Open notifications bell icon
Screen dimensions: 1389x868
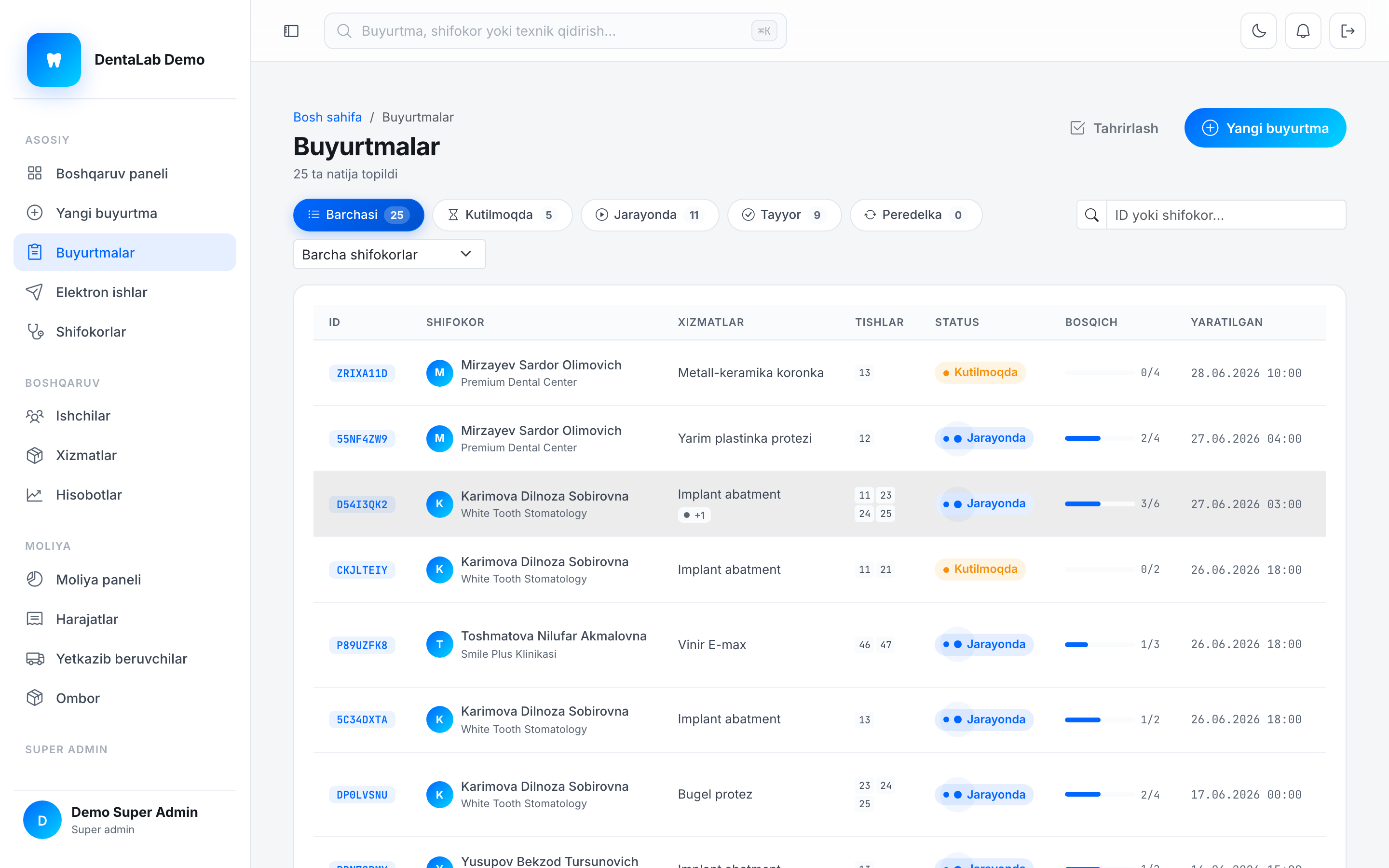(1303, 31)
